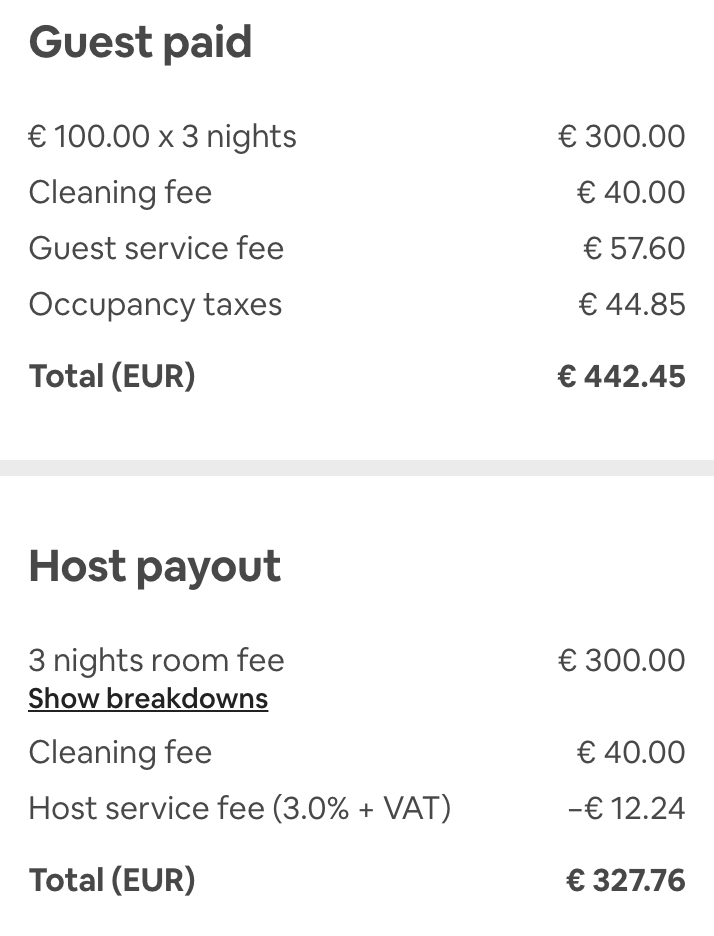Select the € 40.00 cleaning fee under Host payout
Screen dimensions: 714x936
coord(631,752)
